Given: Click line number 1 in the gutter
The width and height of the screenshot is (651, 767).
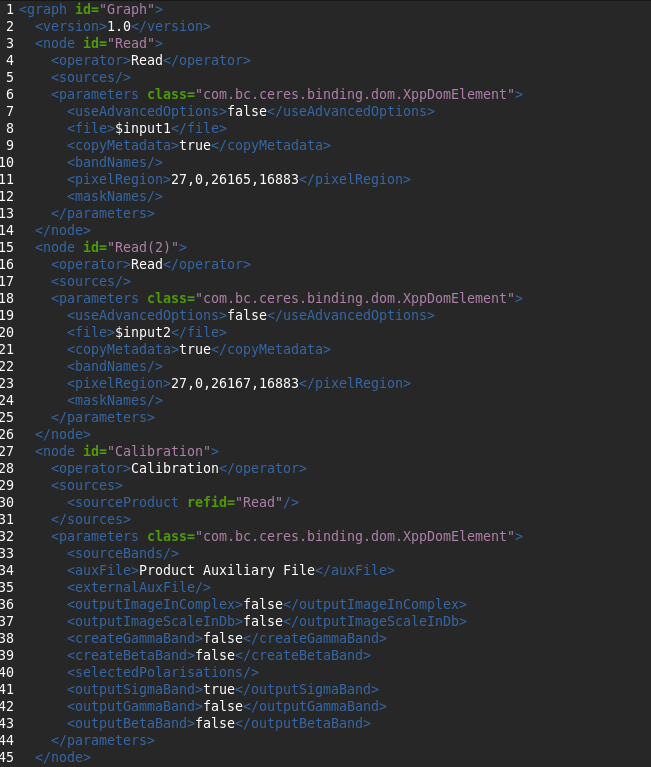Looking at the screenshot, I should (9, 9).
